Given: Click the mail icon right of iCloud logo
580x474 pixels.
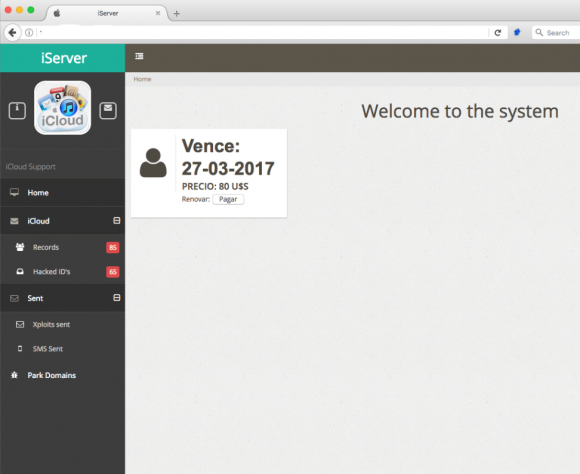Looking at the screenshot, I should [x=108, y=111].
